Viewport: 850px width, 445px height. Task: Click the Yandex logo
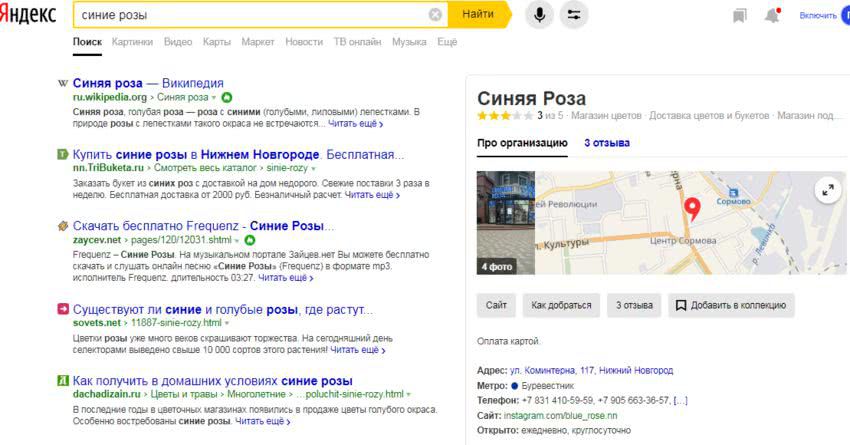pos(28,15)
